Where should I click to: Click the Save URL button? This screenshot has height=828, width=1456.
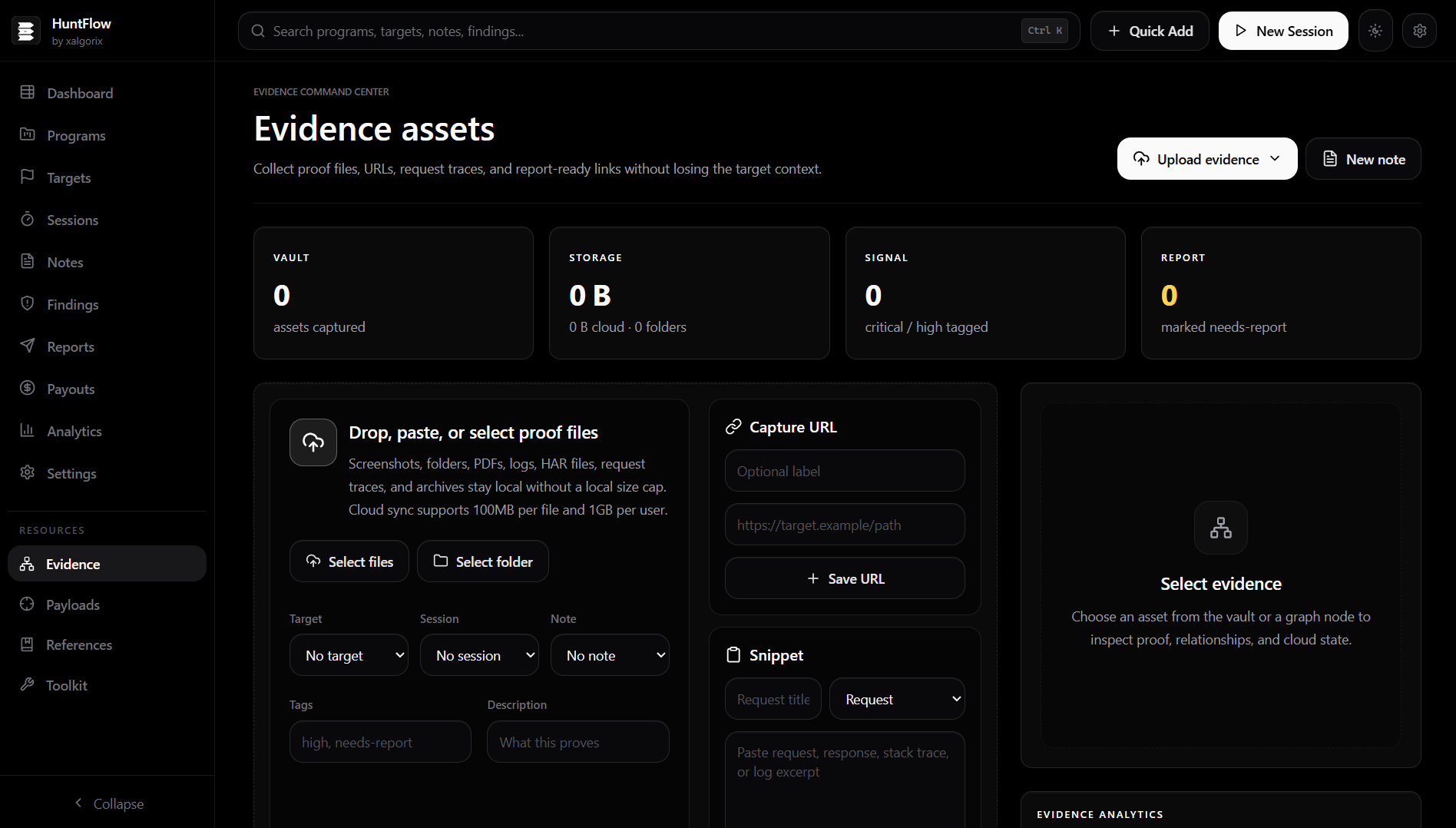tap(845, 578)
